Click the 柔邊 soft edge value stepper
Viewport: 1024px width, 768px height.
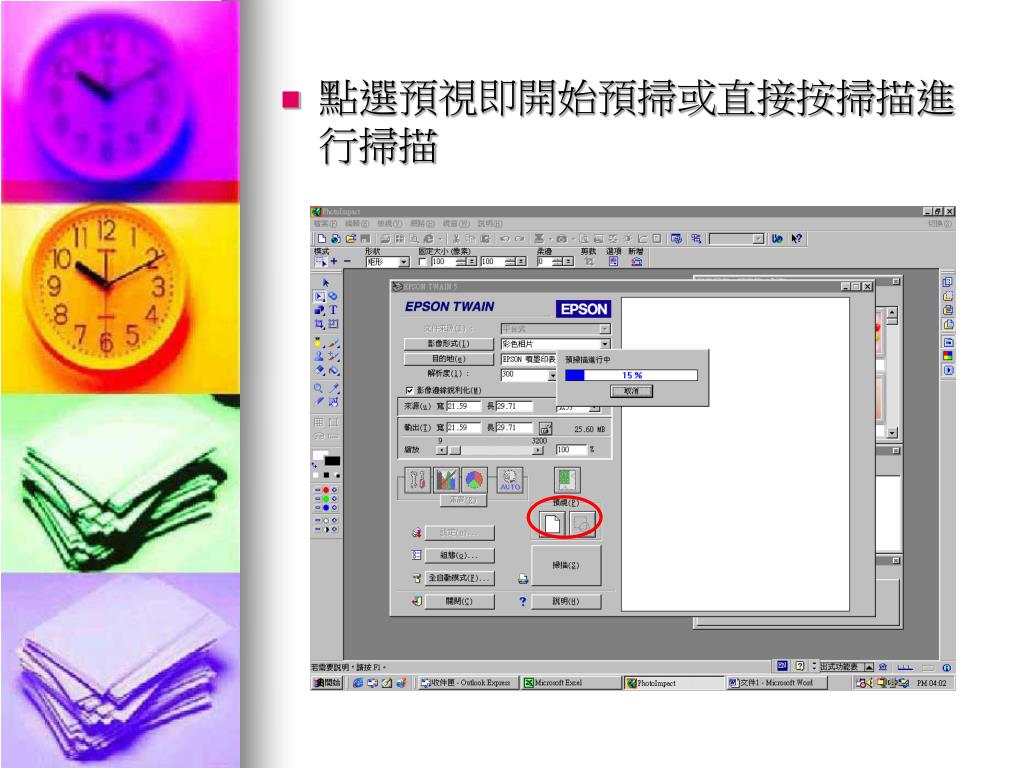(563, 262)
